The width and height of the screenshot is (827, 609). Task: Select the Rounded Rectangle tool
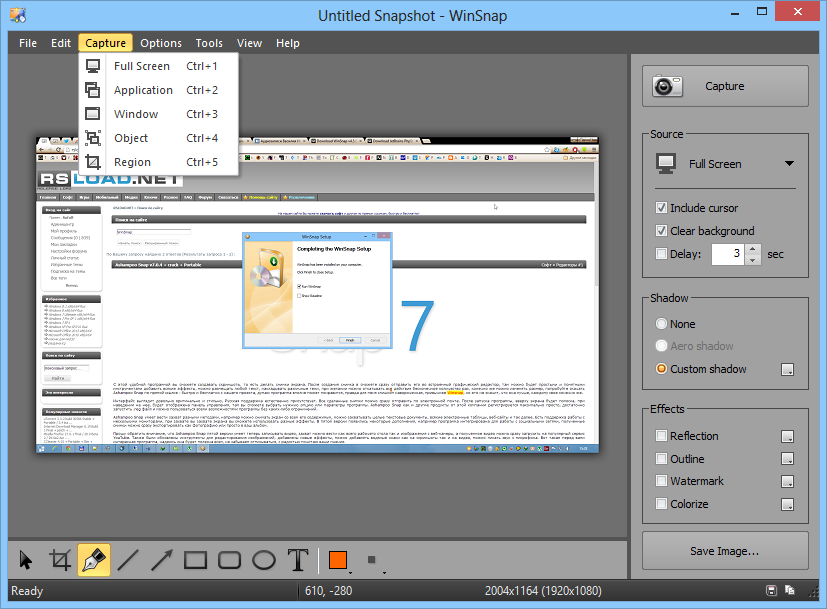click(229, 560)
